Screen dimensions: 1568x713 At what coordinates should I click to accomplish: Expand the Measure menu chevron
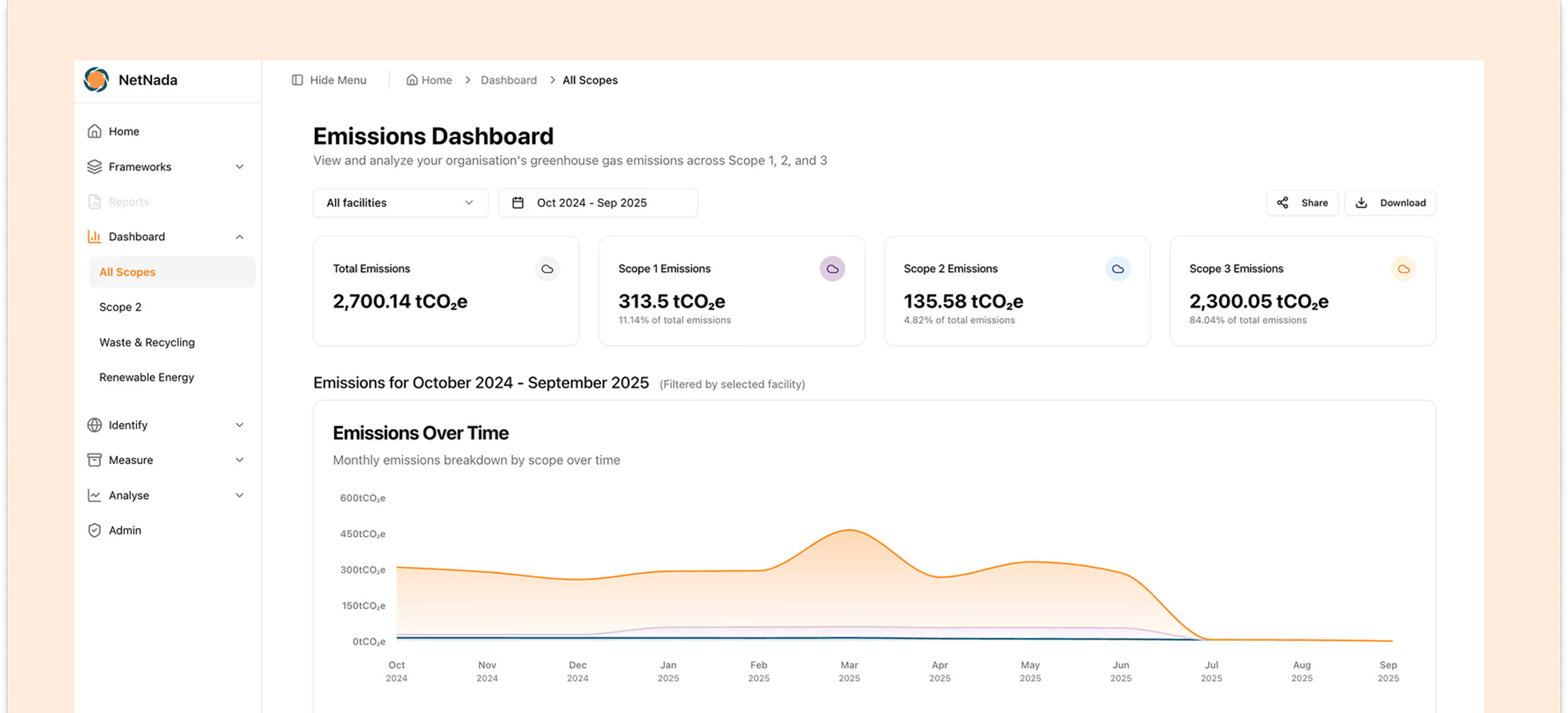pyautogui.click(x=240, y=460)
